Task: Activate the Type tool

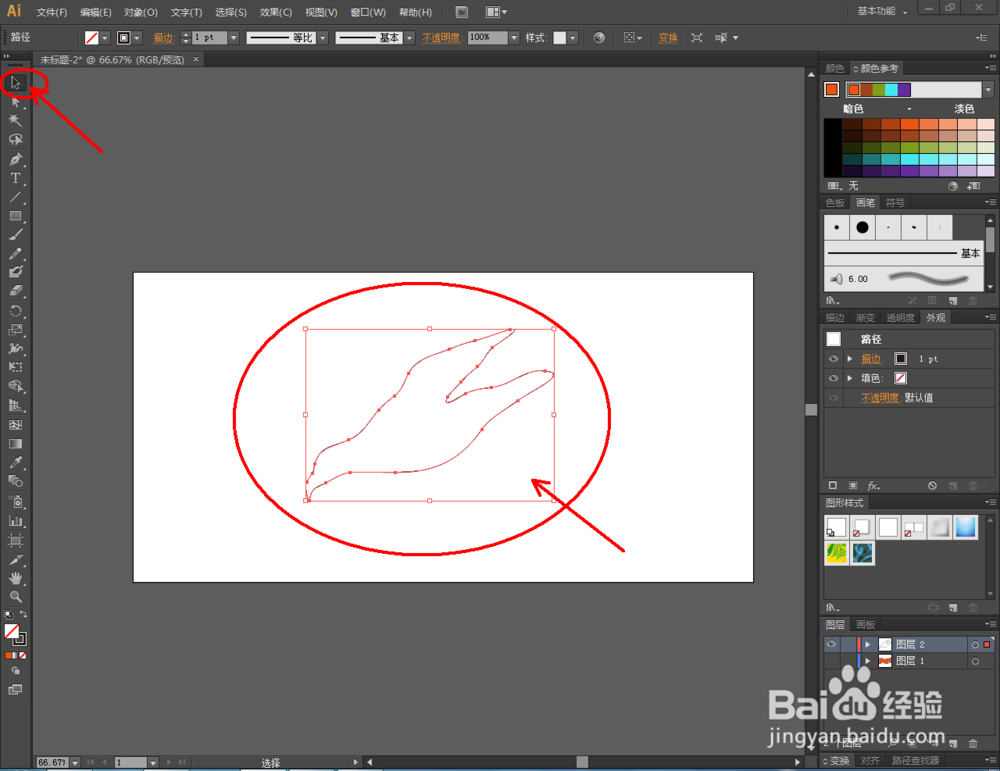Action: [15, 179]
